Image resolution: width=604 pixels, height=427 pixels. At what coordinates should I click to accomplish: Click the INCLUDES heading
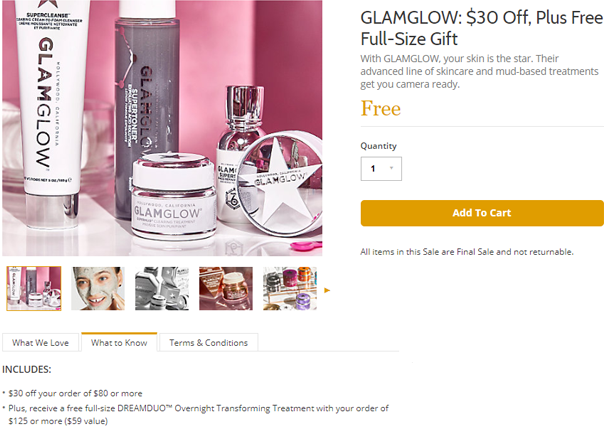click(x=27, y=370)
